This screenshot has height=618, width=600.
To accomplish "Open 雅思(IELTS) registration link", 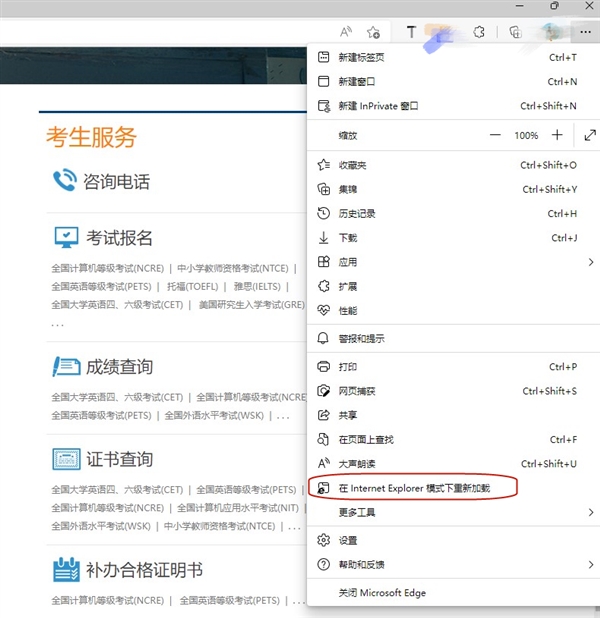I will coord(257,287).
